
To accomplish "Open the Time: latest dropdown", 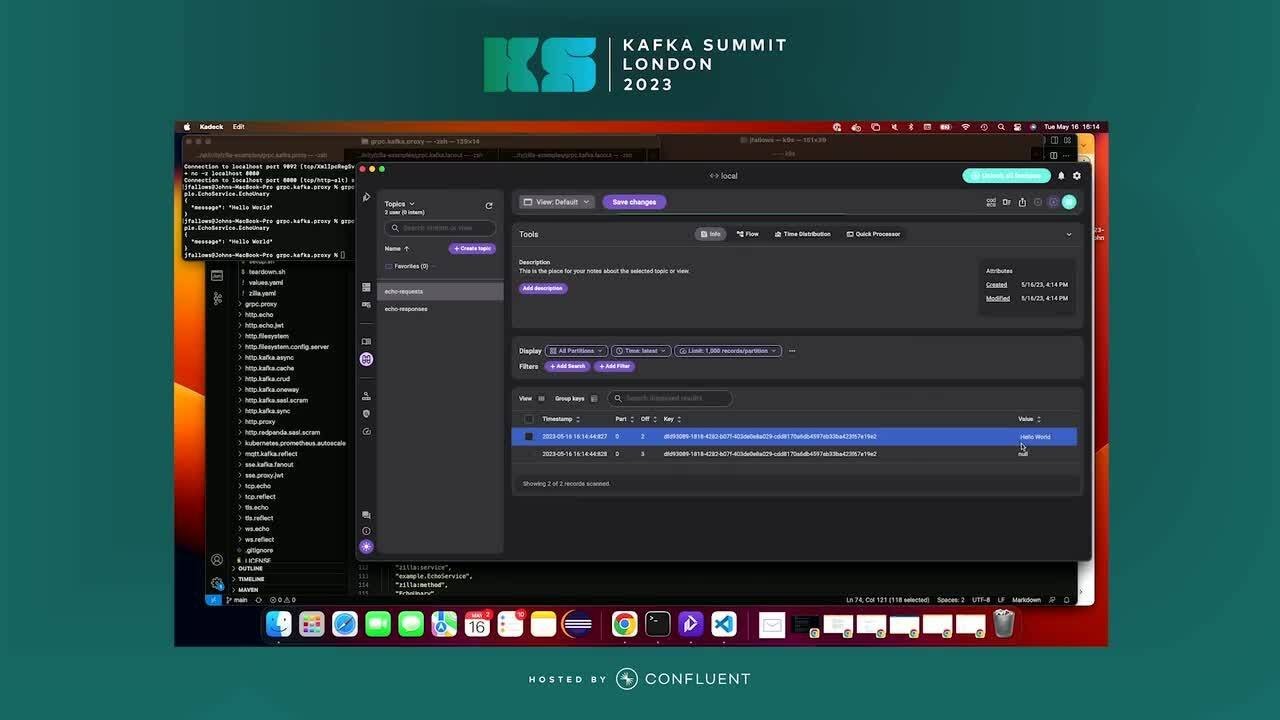I will 641,351.
